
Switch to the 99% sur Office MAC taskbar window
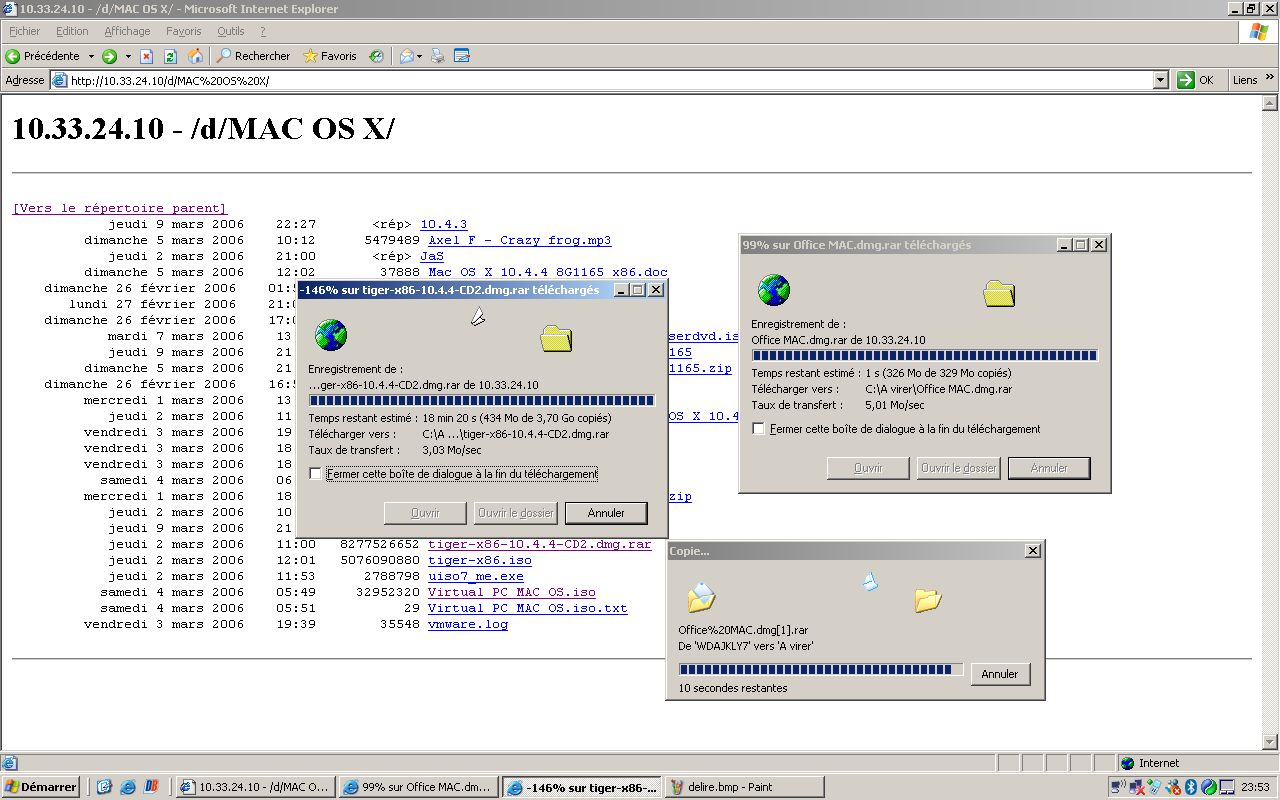click(418, 787)
